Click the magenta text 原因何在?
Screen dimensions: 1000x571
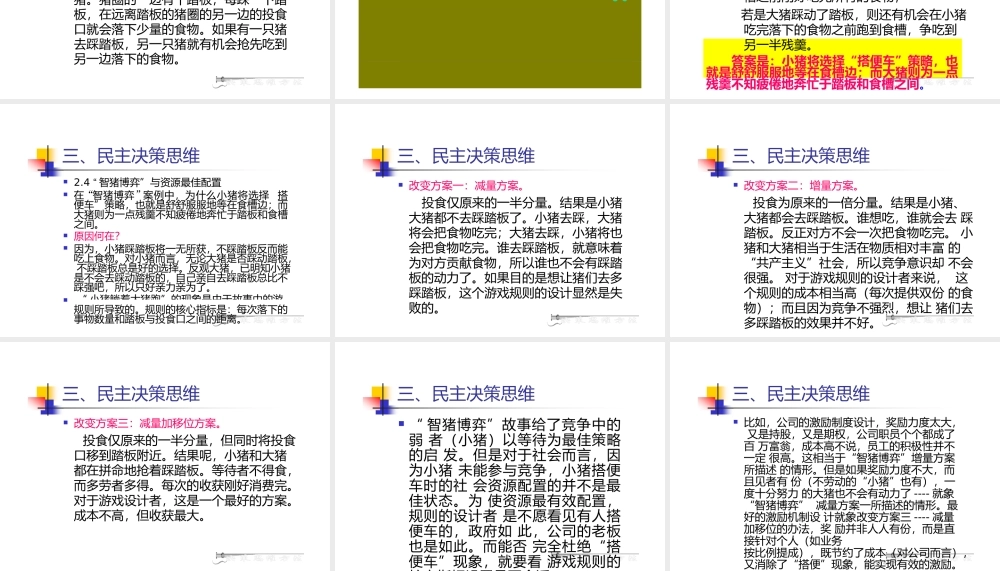pyautogui.click(x=96, y=236)
